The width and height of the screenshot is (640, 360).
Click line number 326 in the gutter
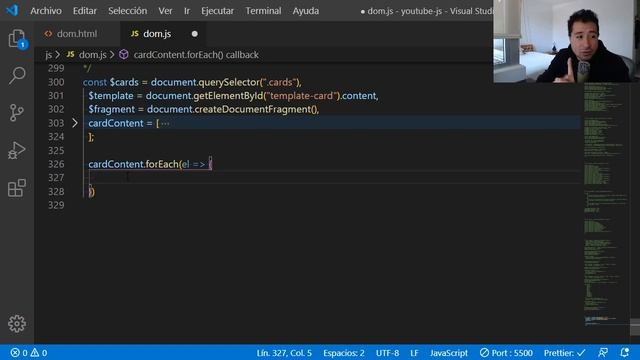pyautogui.click(x=56, y=164)
